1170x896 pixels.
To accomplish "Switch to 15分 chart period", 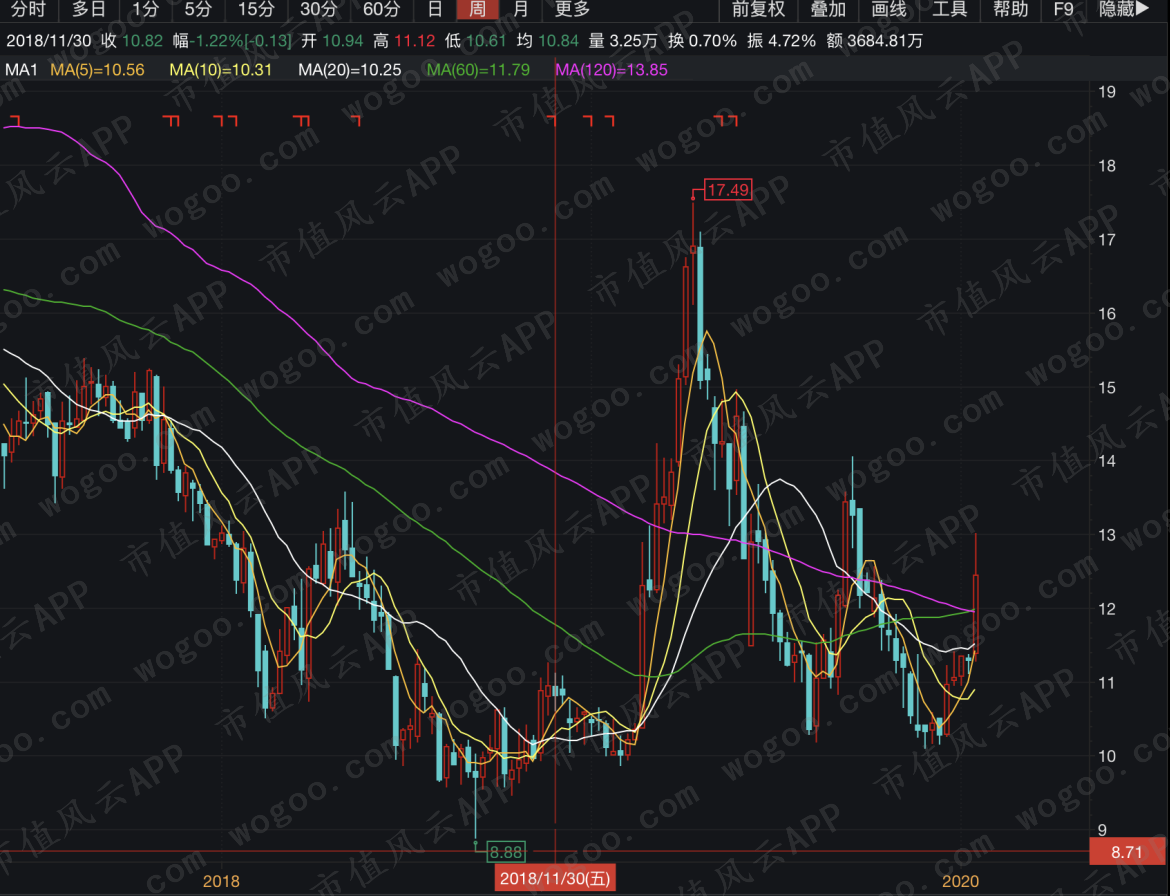I will point(256,9).
